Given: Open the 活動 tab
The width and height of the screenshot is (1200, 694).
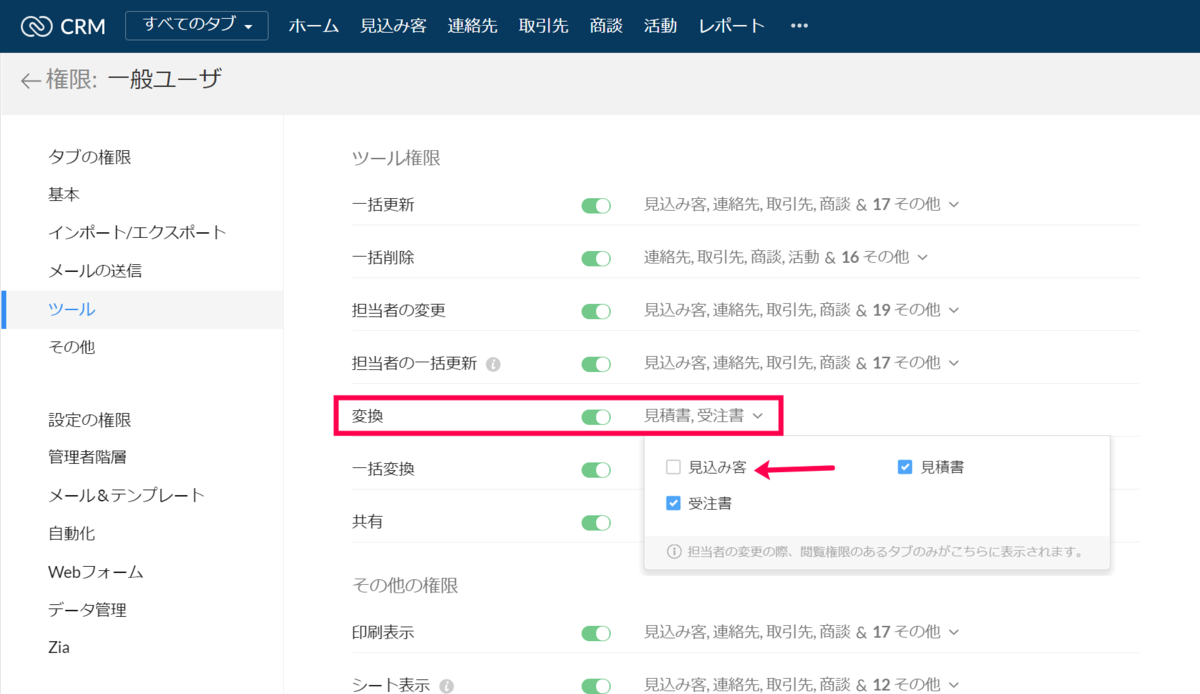Looking at the screenshot, I should tap(660, 26).
